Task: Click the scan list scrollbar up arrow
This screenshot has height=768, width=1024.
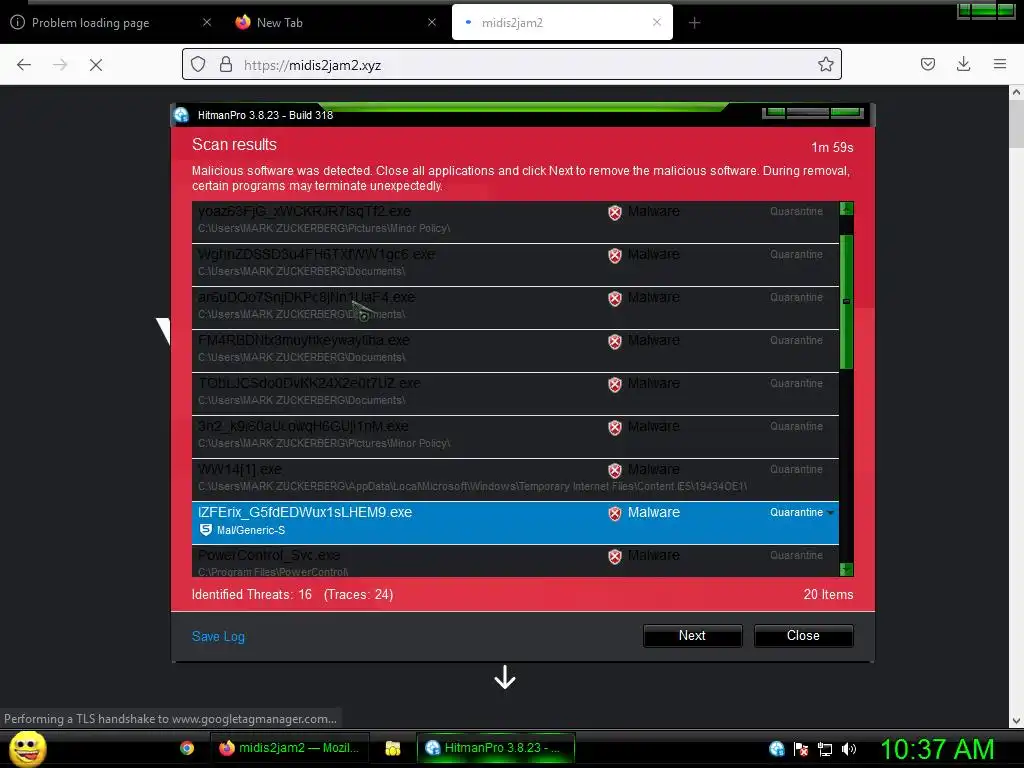Action: [x=846, y=209]
